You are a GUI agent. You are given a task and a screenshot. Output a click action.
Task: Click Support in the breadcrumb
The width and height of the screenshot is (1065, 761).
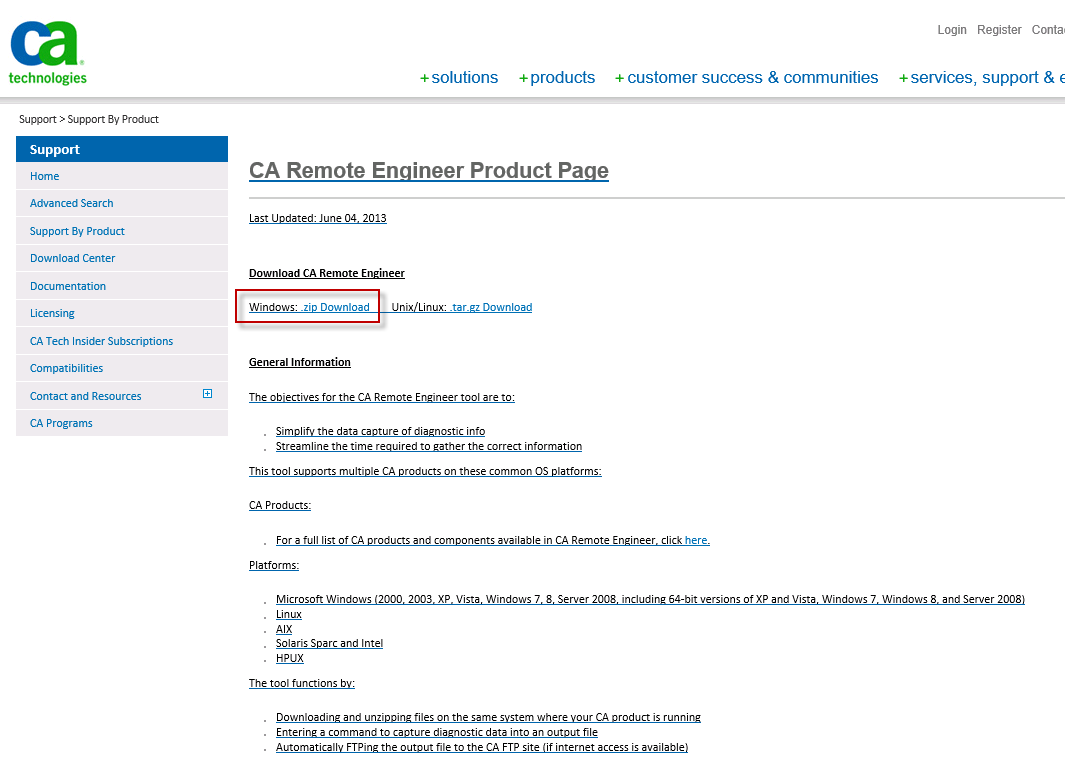(38, 119)
